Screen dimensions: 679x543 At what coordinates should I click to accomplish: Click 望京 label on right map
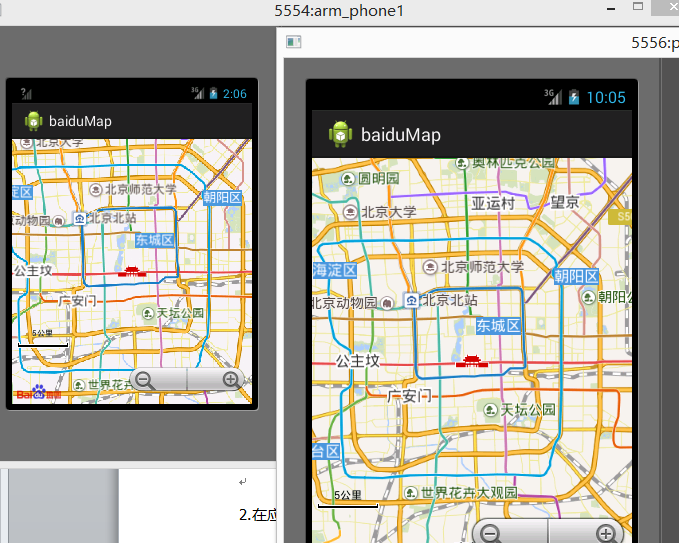click(x=565, y=202)
